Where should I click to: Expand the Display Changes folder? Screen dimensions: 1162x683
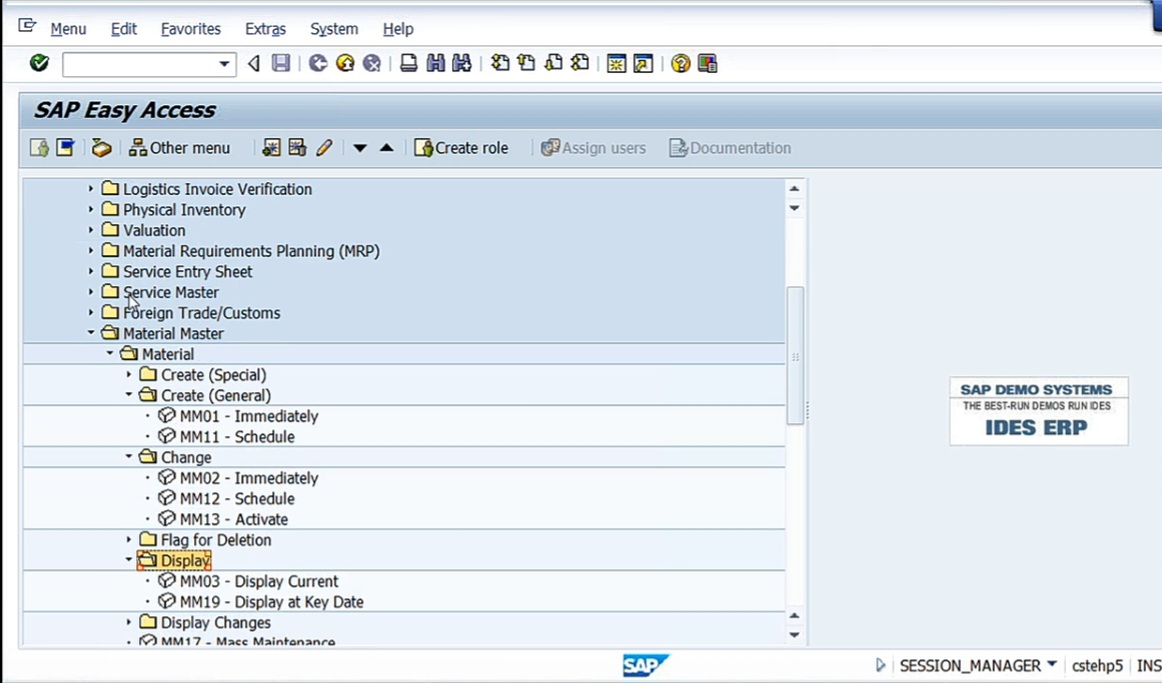click(129, 623)
